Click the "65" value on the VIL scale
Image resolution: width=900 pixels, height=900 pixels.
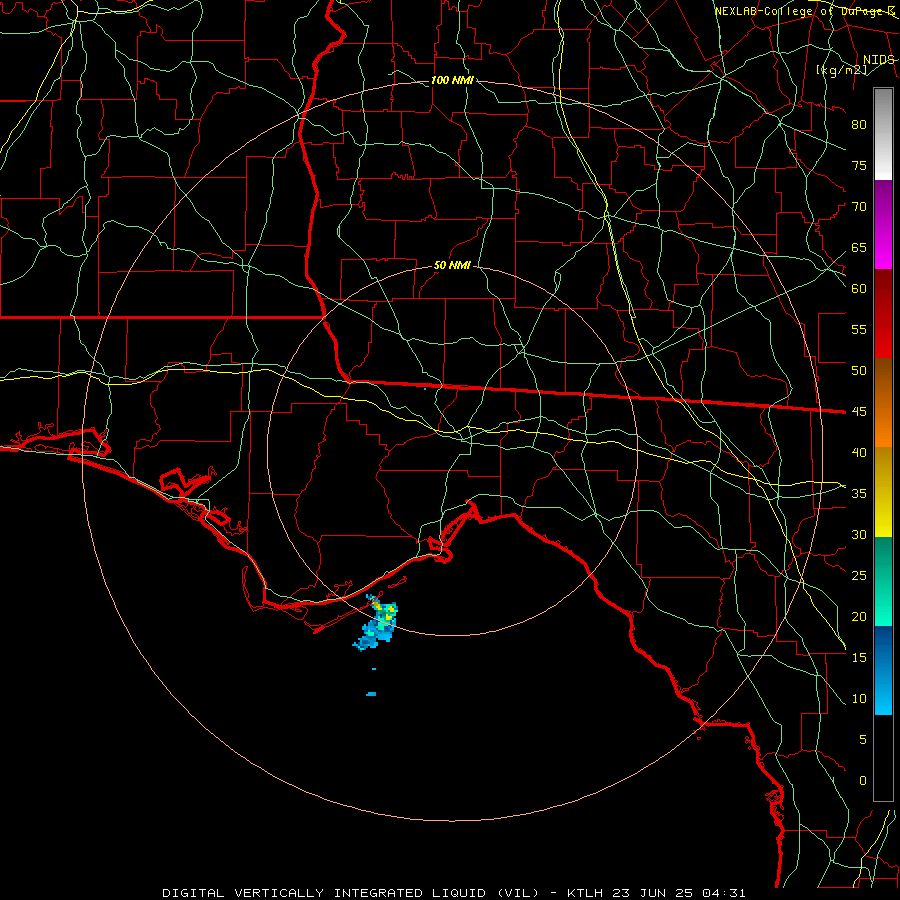859,247
